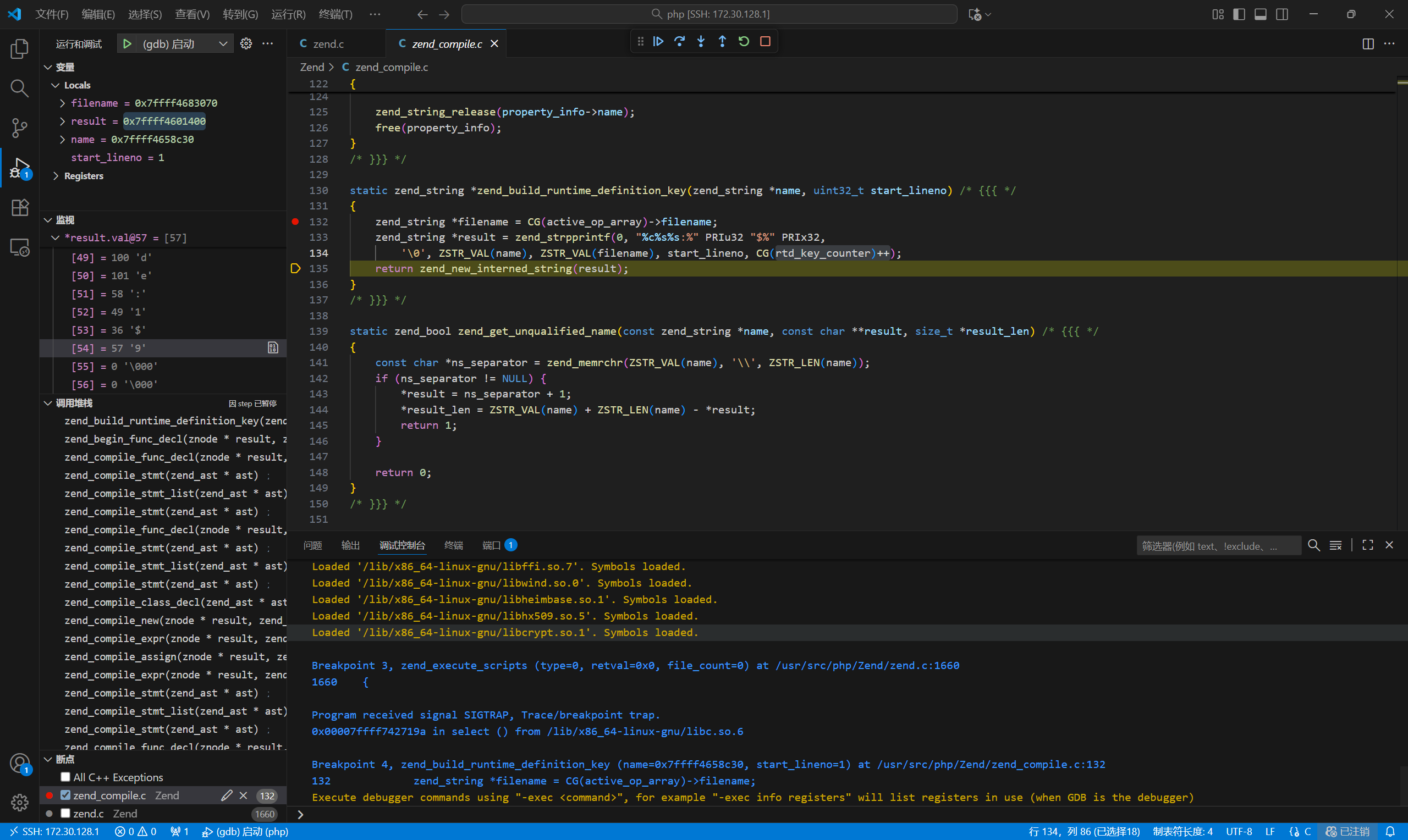Screen dimensions: 1408x840
Task: Click SSH: 172.30.128.1 remote status indicator
Action: pyautogui.click(x=54, y=831)
